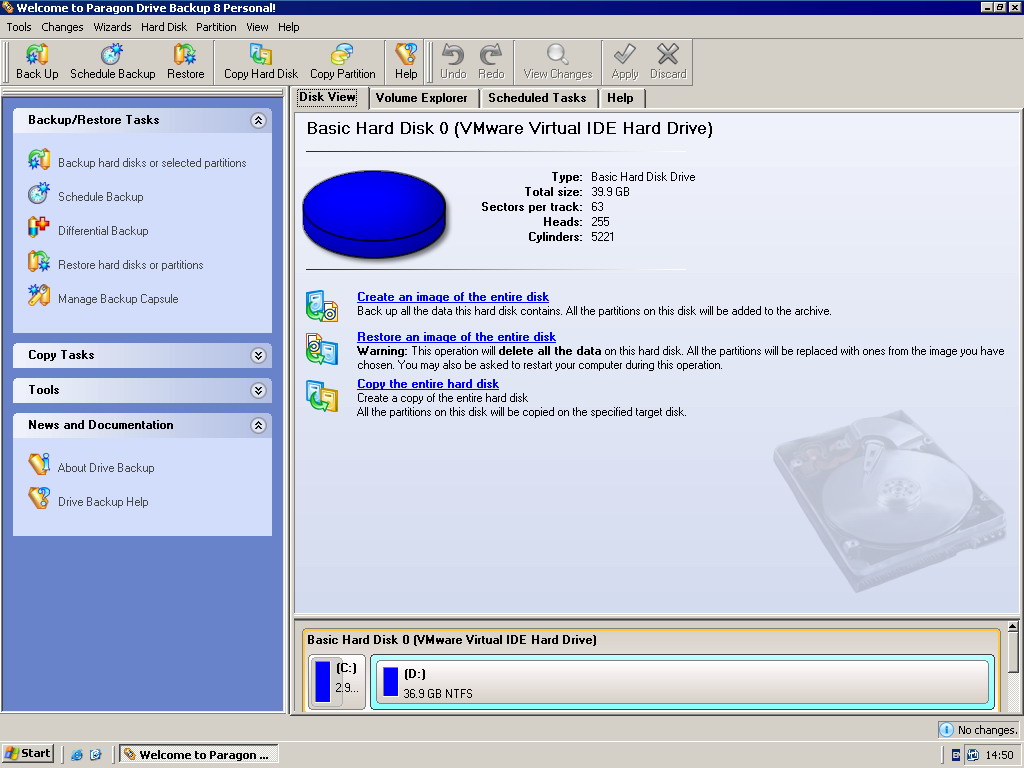
Task: Open the Partition menu
Action: coord(216,27)
